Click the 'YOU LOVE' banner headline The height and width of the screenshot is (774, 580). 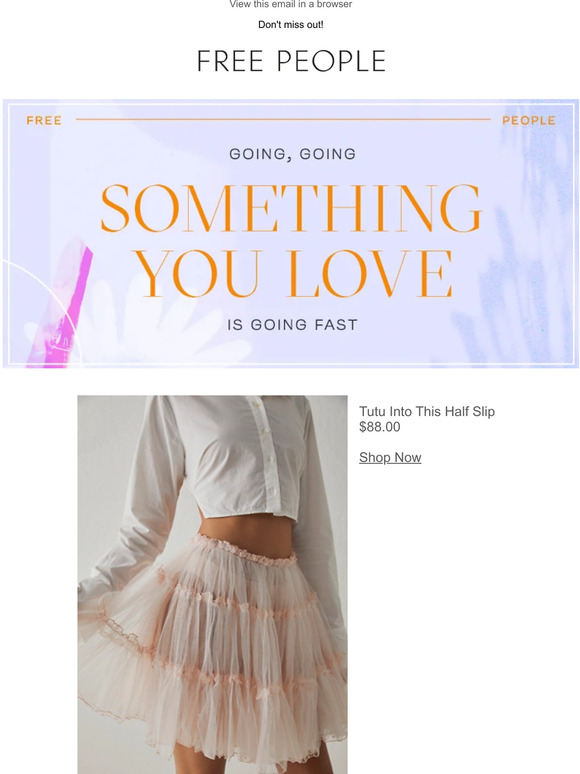tap(293, 273)
